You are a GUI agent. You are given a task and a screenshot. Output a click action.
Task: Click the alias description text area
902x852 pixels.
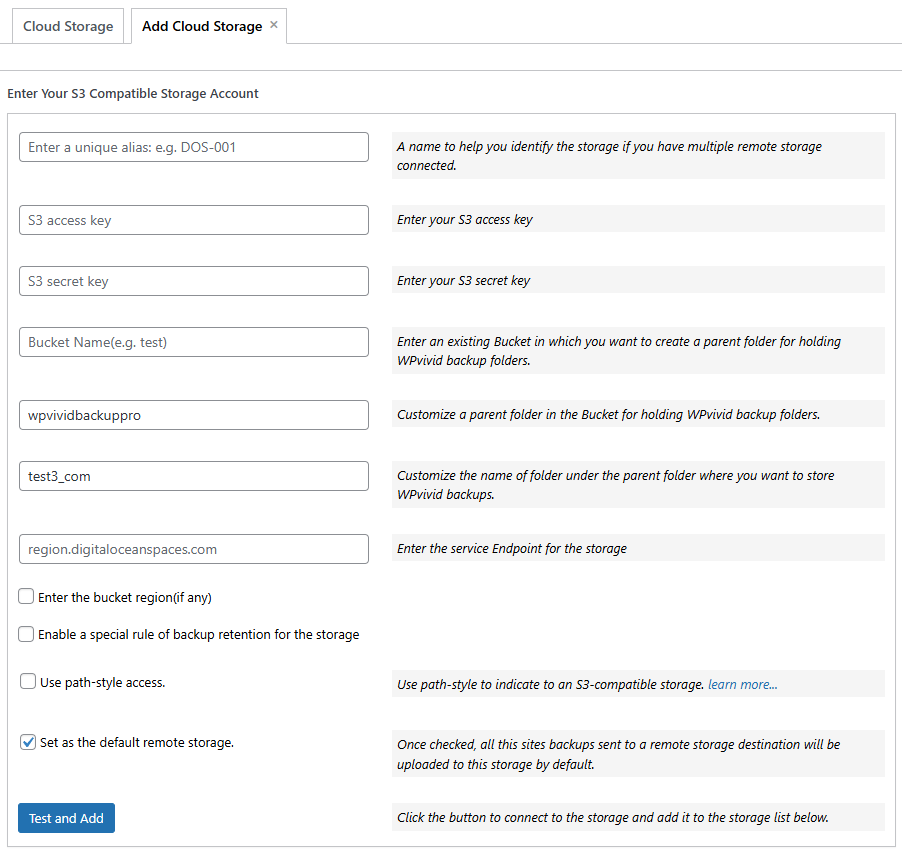point(637,155)
